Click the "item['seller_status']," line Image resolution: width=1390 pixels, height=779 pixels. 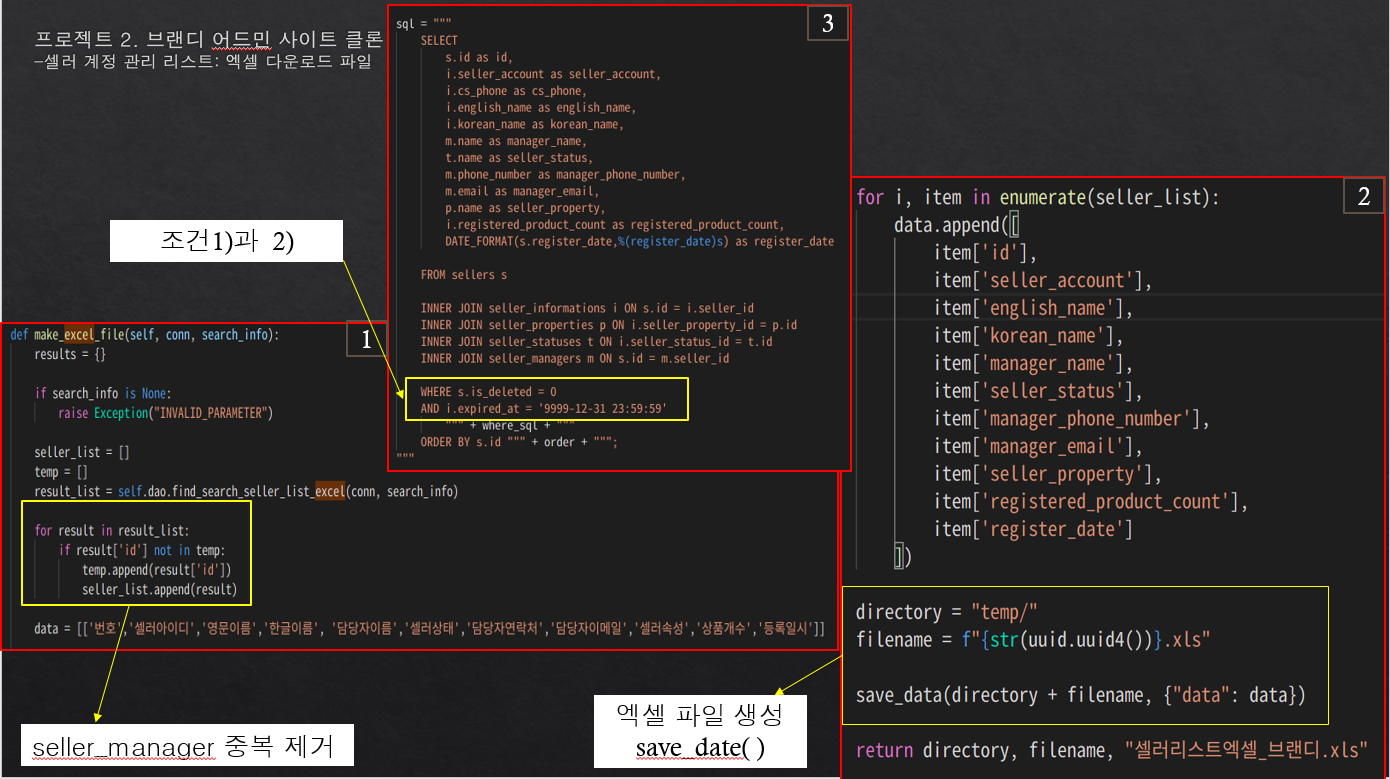1038,391
